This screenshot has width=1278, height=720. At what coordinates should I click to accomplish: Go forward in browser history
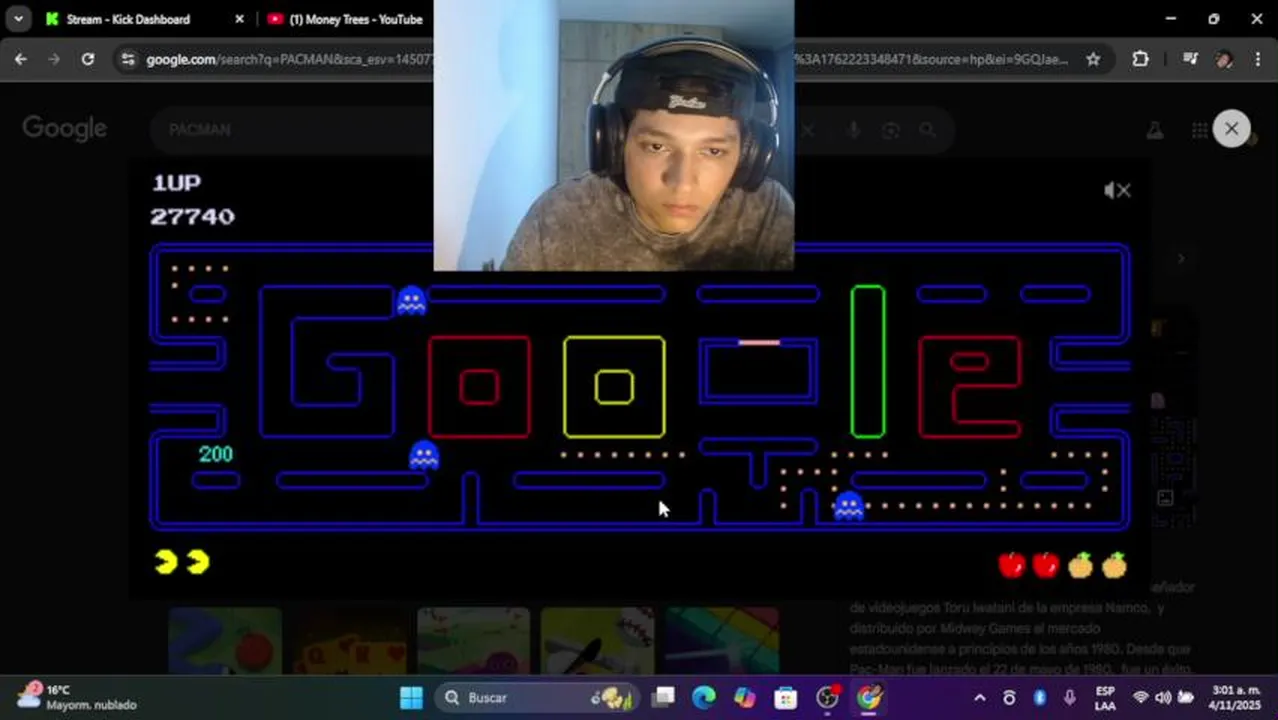pyautogui.click(x=54, y=59)
